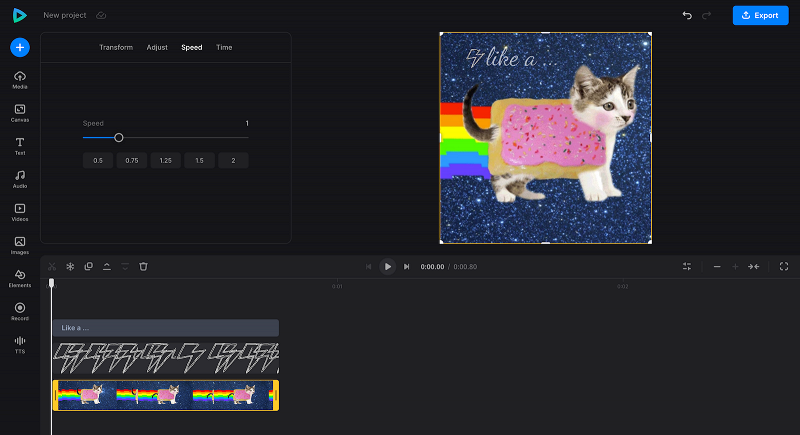Click the Export button
The width and height of the screenshot is (800, 435).
760,15
